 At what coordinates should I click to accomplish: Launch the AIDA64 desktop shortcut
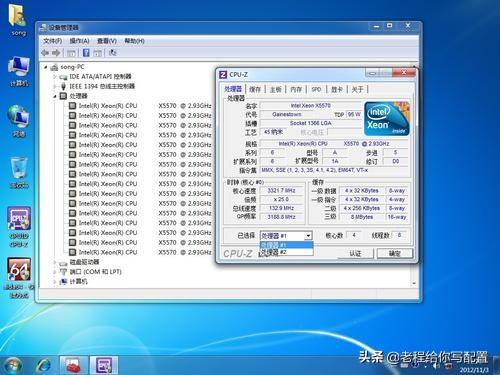[19, 278]
